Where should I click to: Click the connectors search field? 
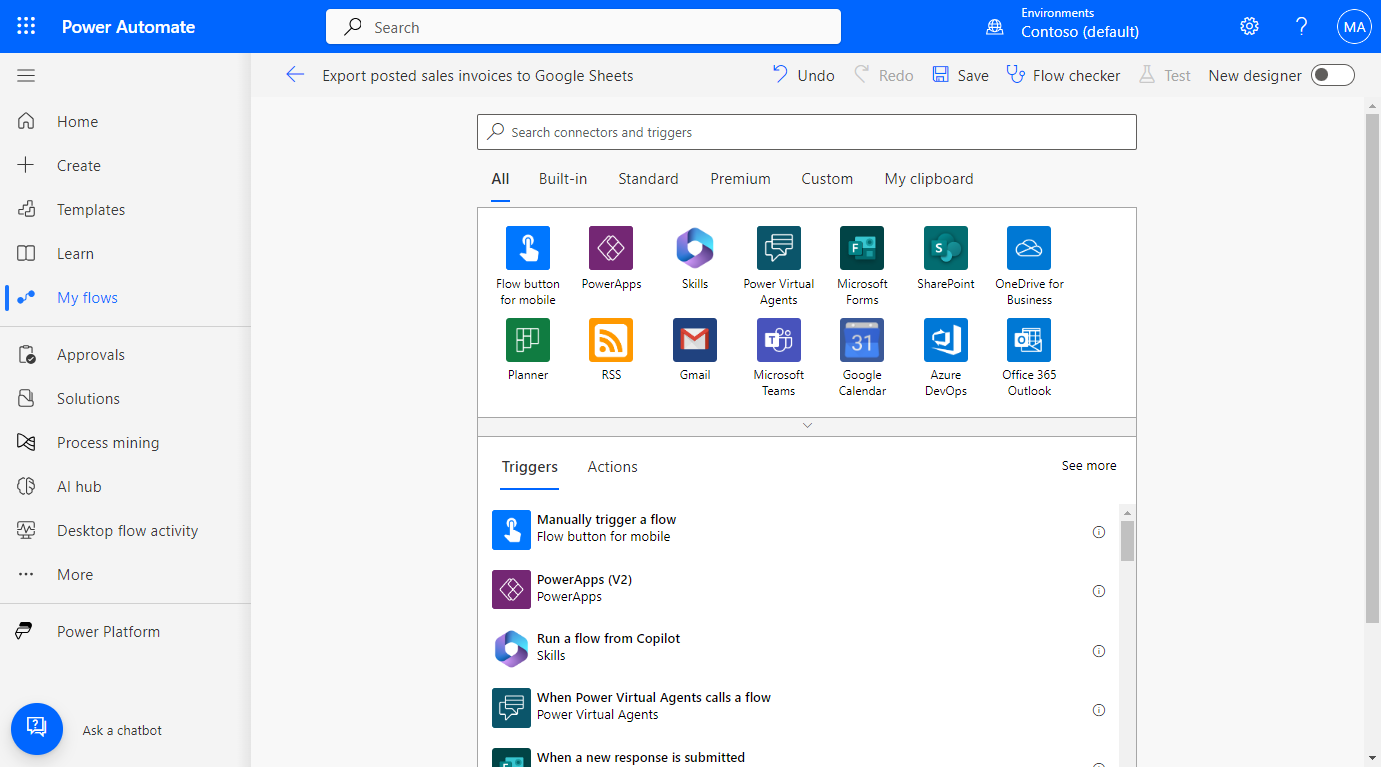[806, 131]
